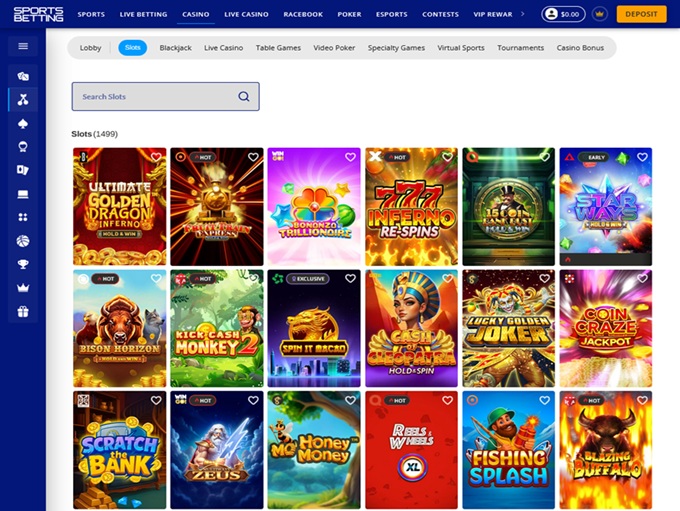Click the laptop icon in the sidebar
Screen dimensions: 680x511
[x=23, y=194]
